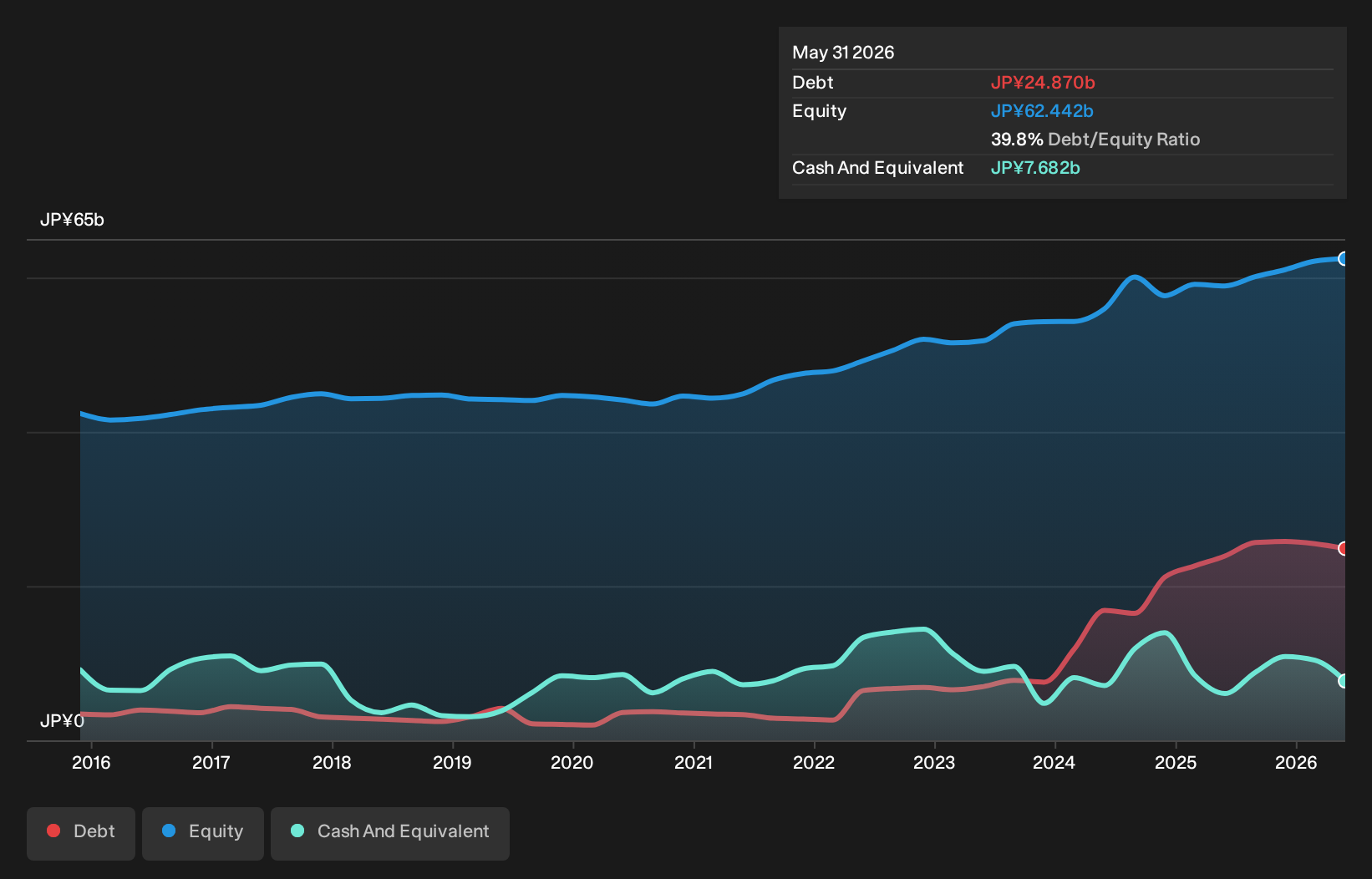Click the 39.8% Debt/Equity Ratio text
The image size is (1372, 879).
pos(1095,140)
